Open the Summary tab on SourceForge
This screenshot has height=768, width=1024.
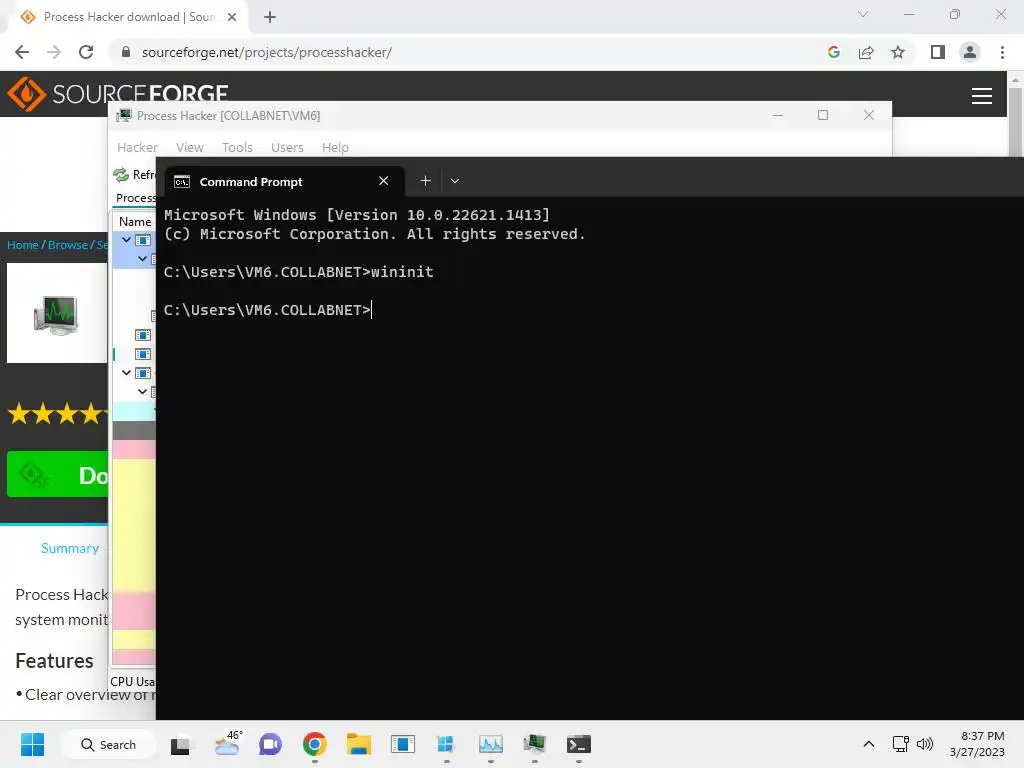(70, 549)
